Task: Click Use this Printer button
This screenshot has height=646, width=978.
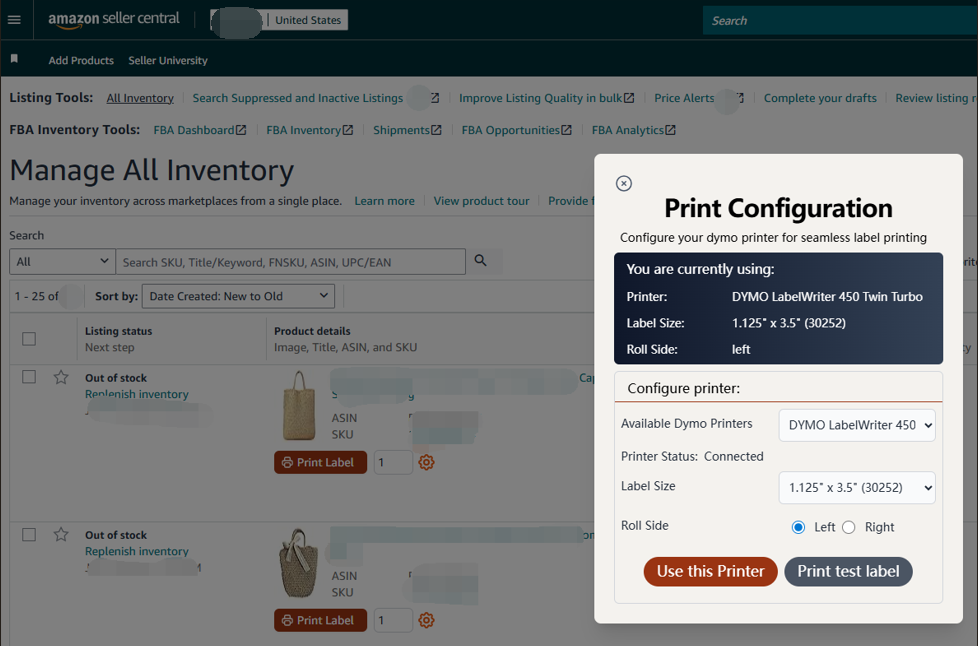Action: click(710, 571)
